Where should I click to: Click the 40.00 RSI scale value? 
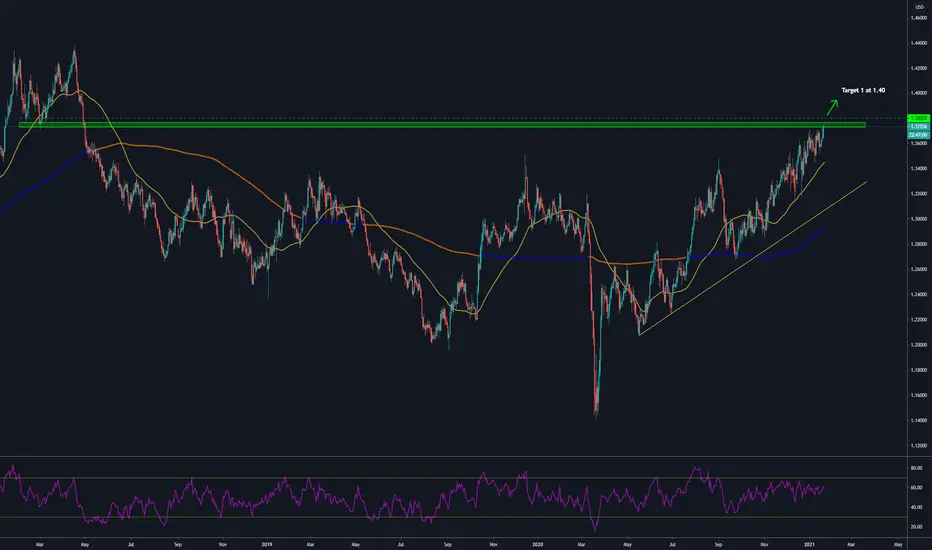(917, 507)
